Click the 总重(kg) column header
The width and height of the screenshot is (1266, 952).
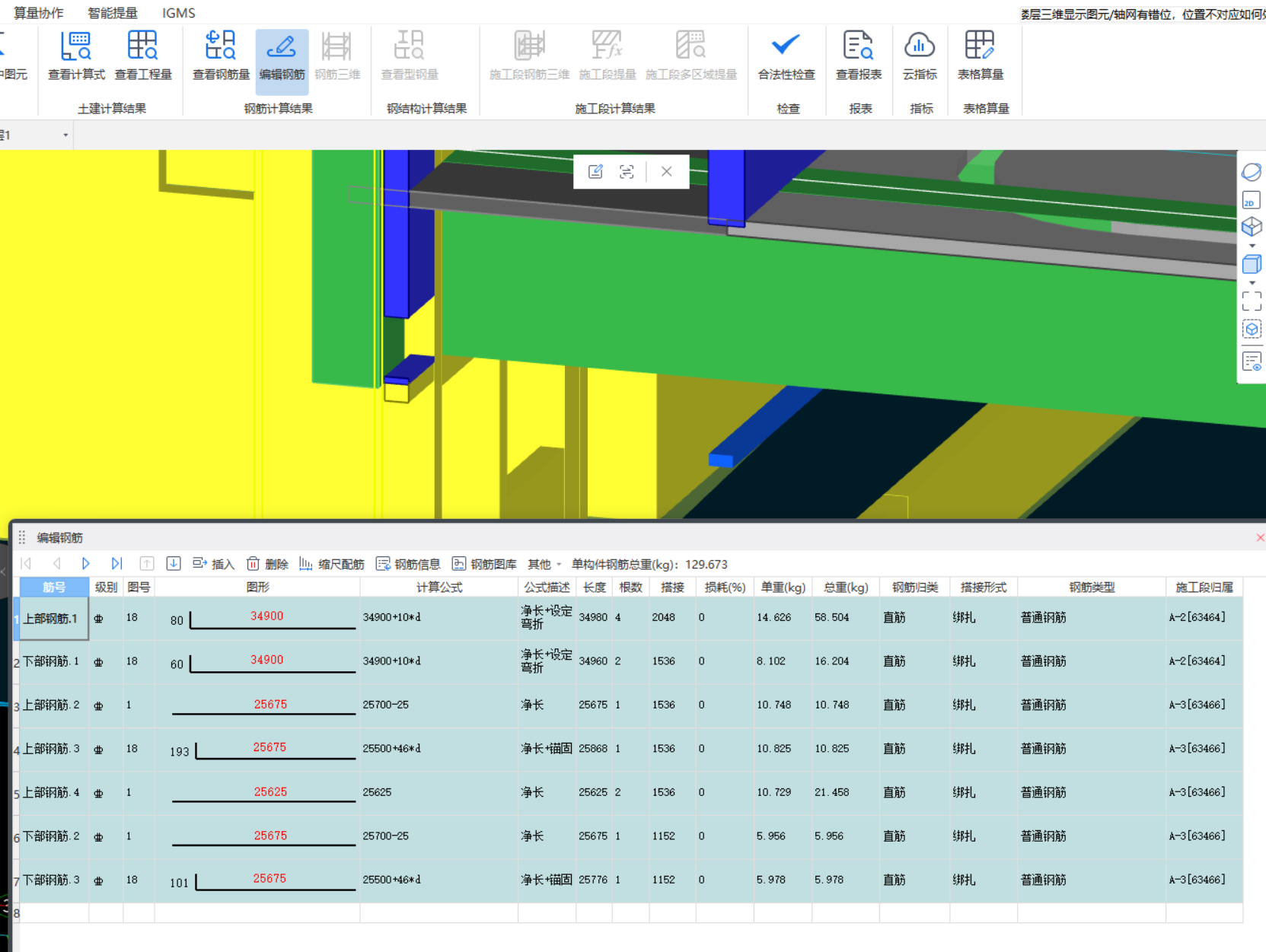click(x=846, y=587)
